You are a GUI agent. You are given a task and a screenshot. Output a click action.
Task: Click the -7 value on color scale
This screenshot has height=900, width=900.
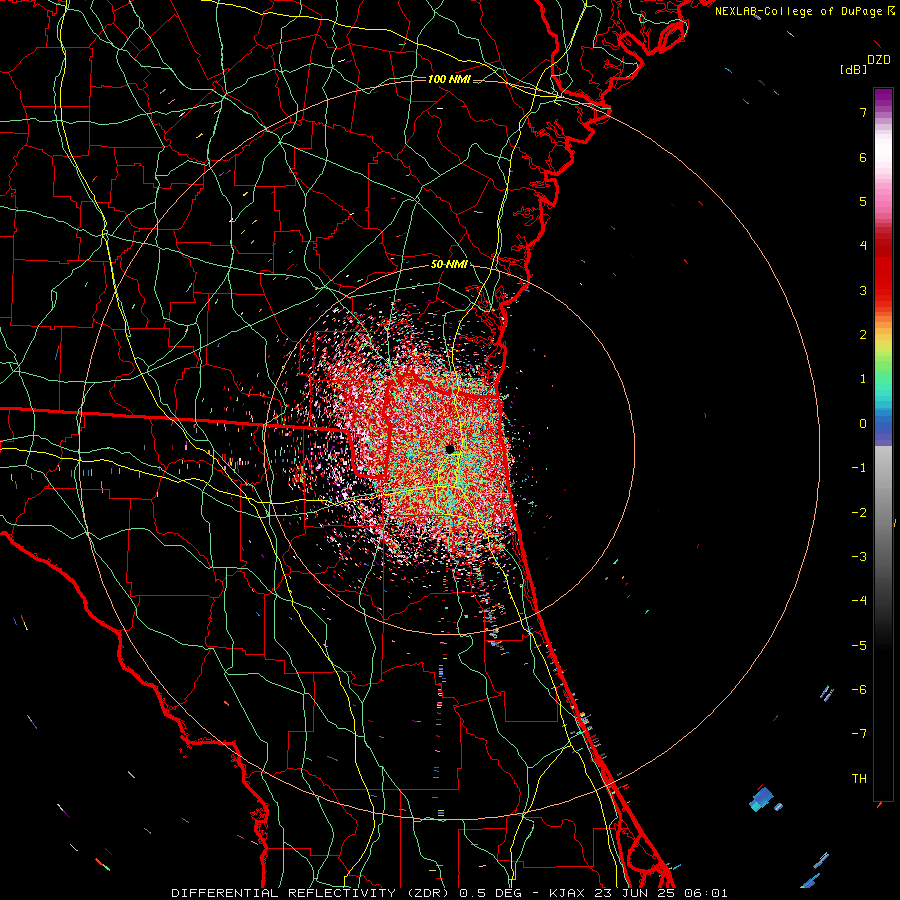click(x=859, y=734)
